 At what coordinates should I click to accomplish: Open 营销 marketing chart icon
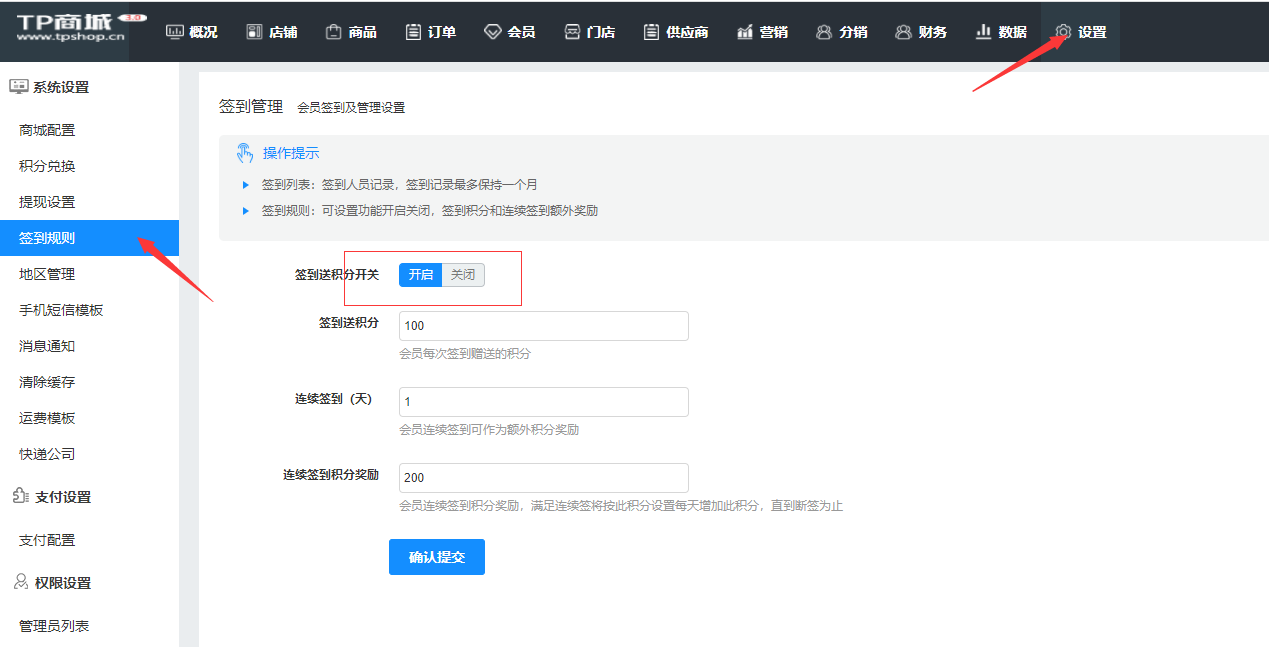click(745, 32)
